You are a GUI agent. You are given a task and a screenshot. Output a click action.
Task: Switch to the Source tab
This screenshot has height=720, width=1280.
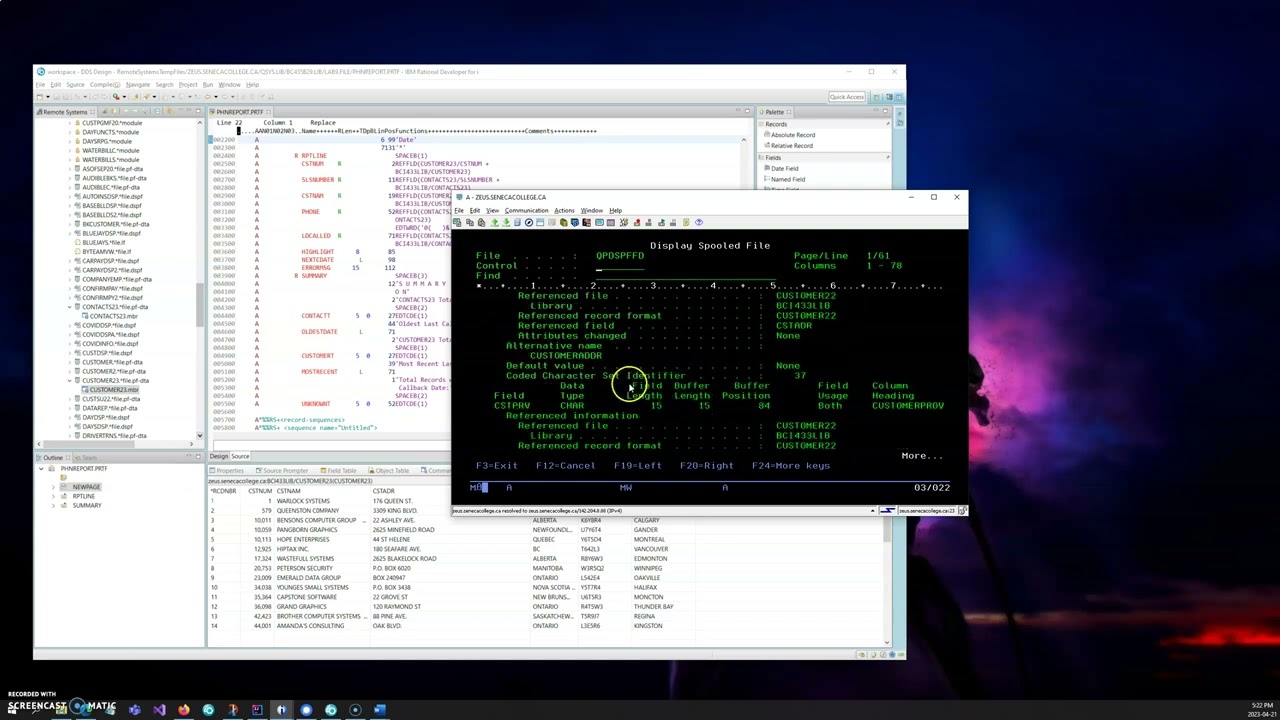click(240, 456)
